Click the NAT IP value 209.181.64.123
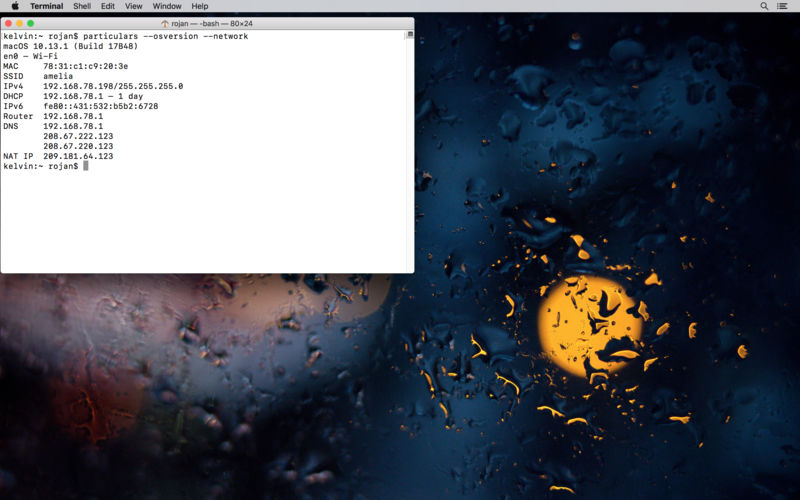The height and width of the screenshot is (500, 800). coord(78,156)
